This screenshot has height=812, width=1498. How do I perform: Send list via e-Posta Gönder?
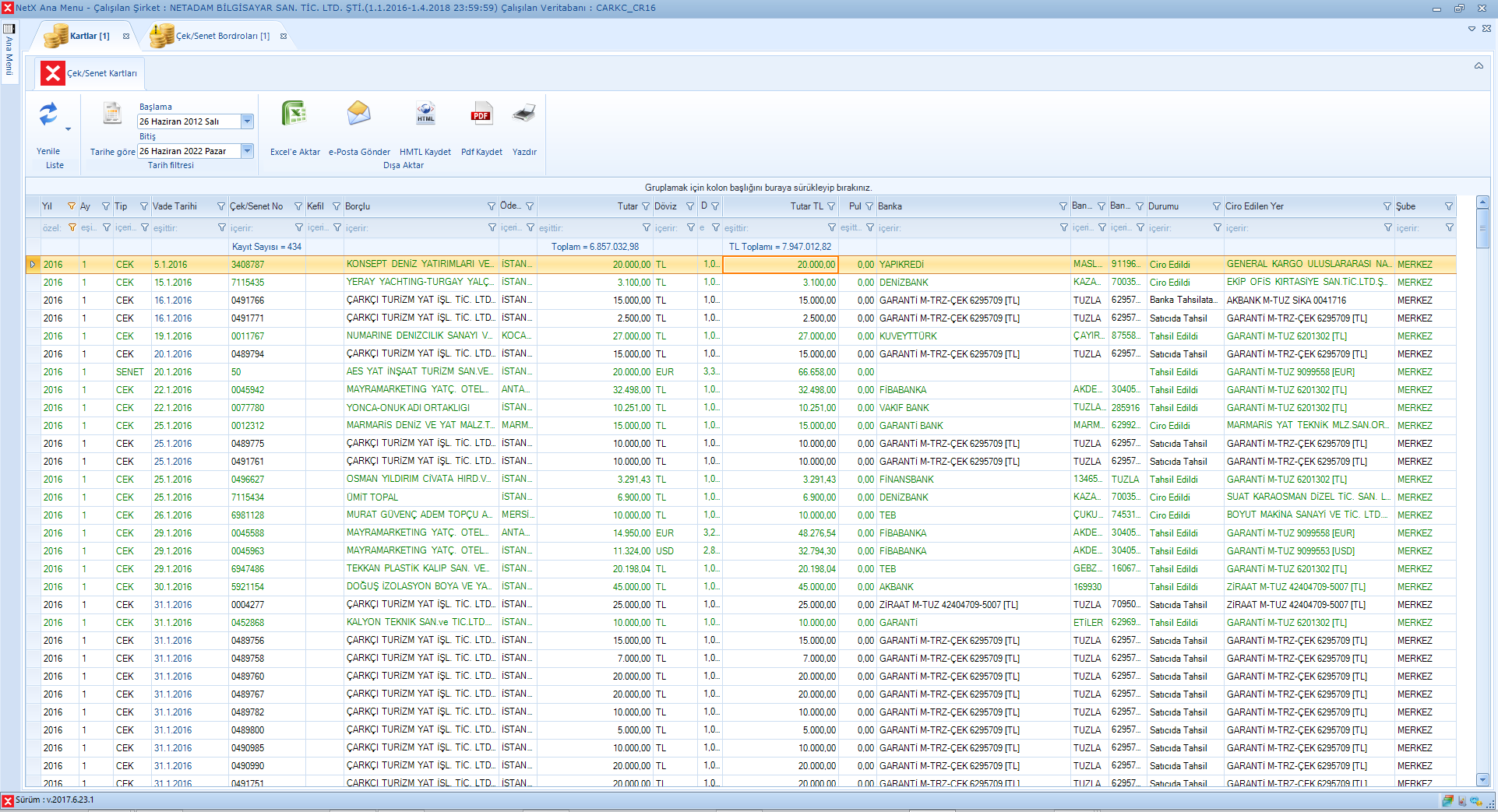point(358,114)
